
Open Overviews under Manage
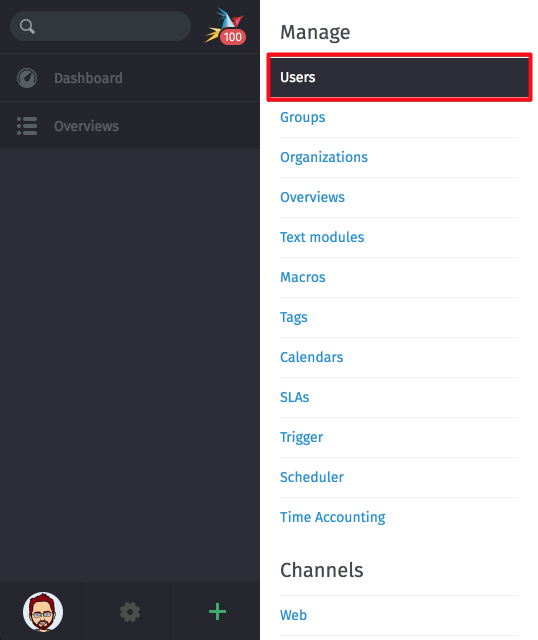point(312,197)
